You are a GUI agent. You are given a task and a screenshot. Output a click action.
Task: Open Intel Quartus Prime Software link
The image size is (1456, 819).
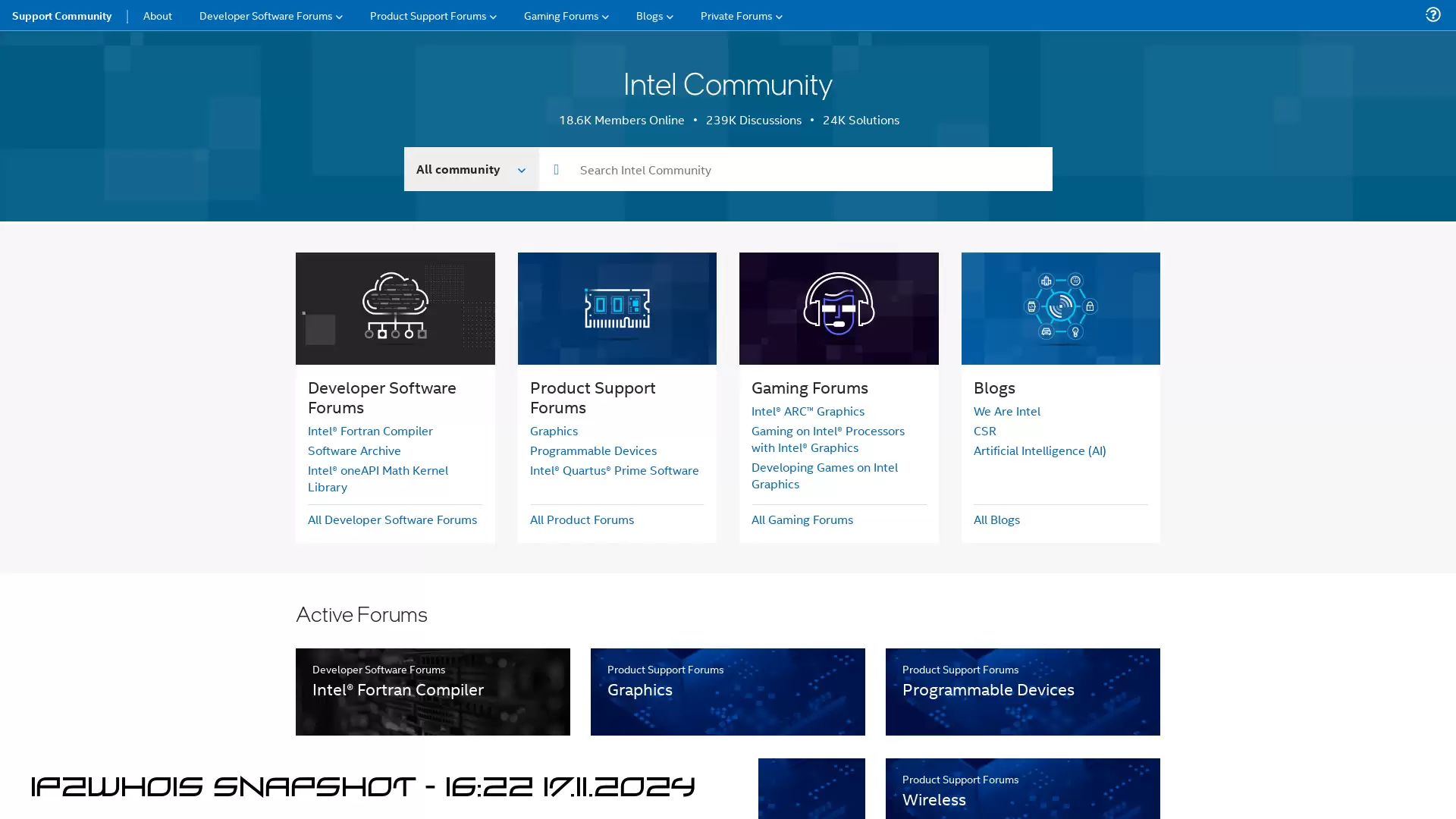click(x=614, y=470)
